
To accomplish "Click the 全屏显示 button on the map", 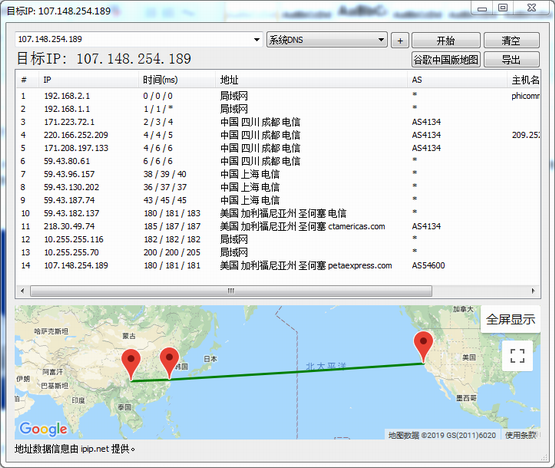I will 510,319.
